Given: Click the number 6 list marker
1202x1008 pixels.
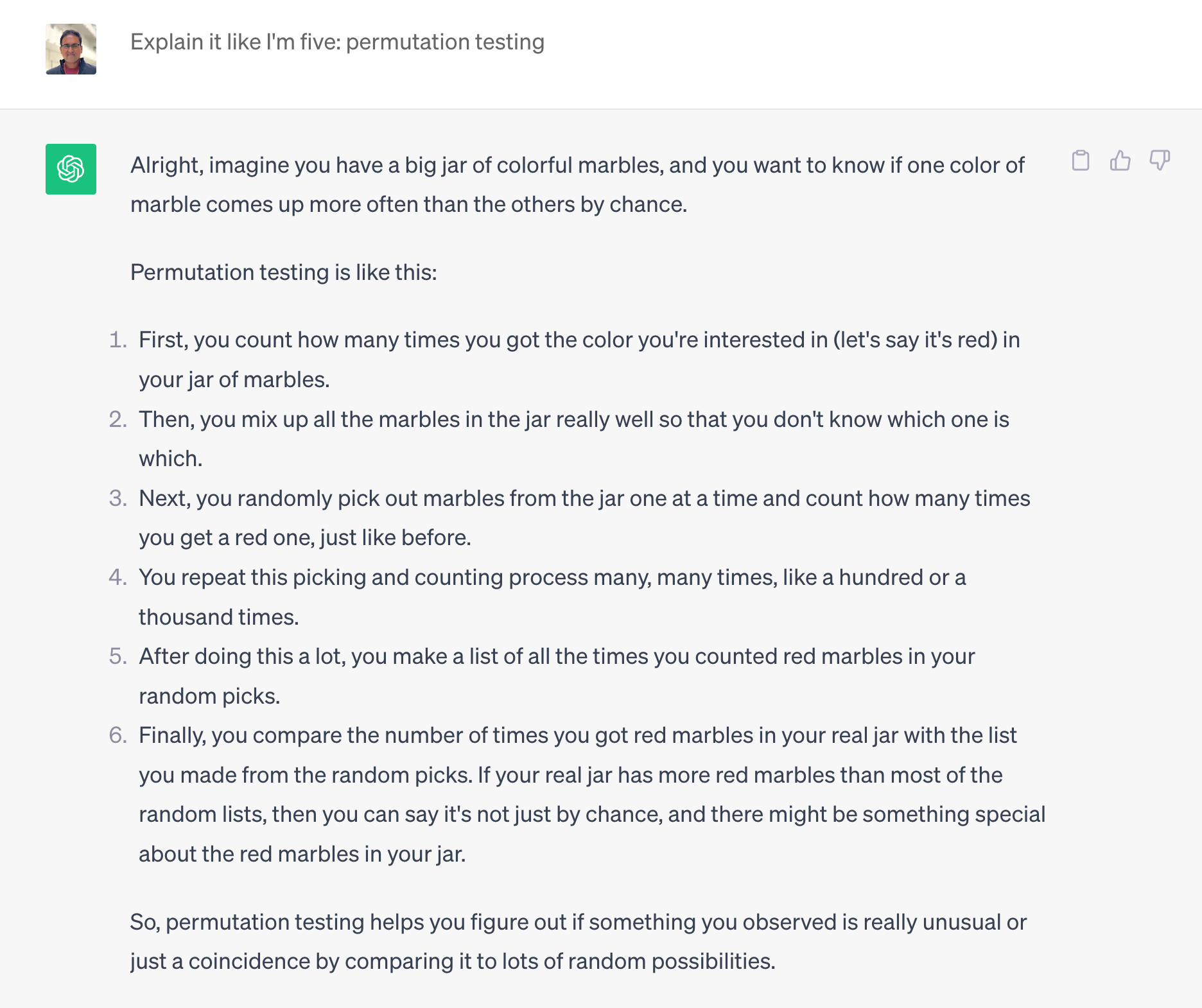Looking at the screenshot, I should point(118,735).
